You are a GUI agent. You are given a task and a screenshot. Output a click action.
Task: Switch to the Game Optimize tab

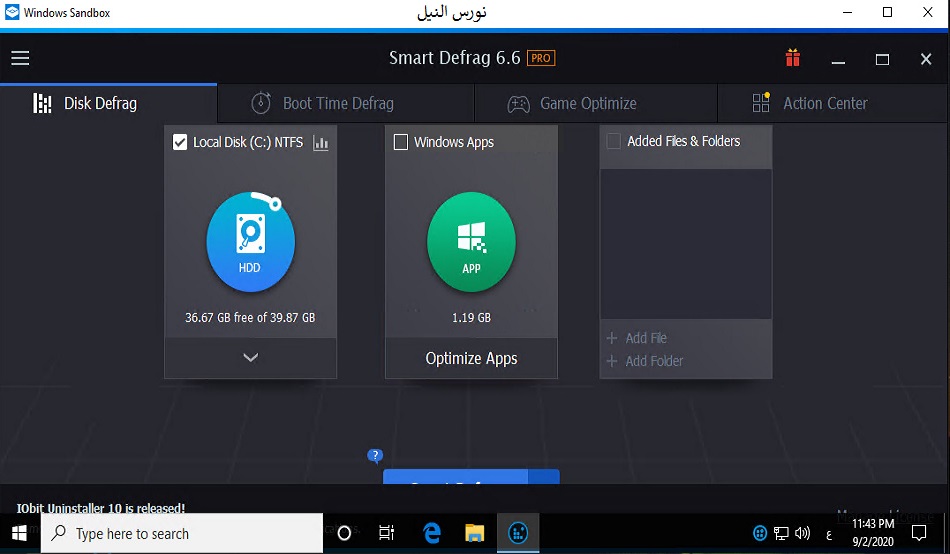point(596,104)
